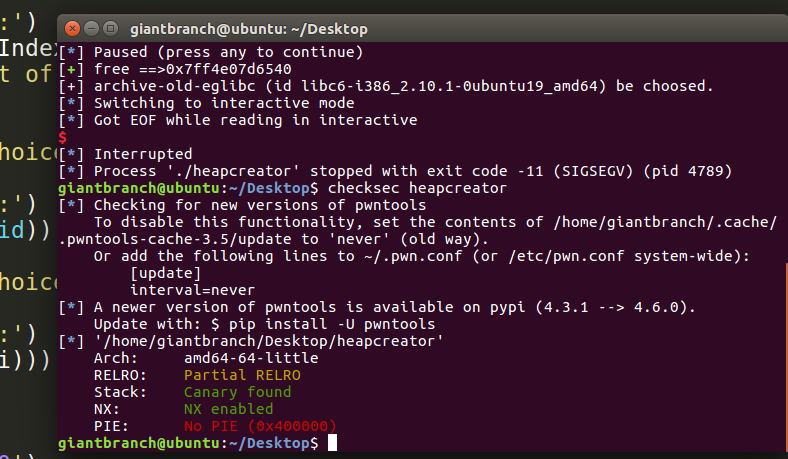Click the terminal's right edge scrollbar

tap(786, 352)
